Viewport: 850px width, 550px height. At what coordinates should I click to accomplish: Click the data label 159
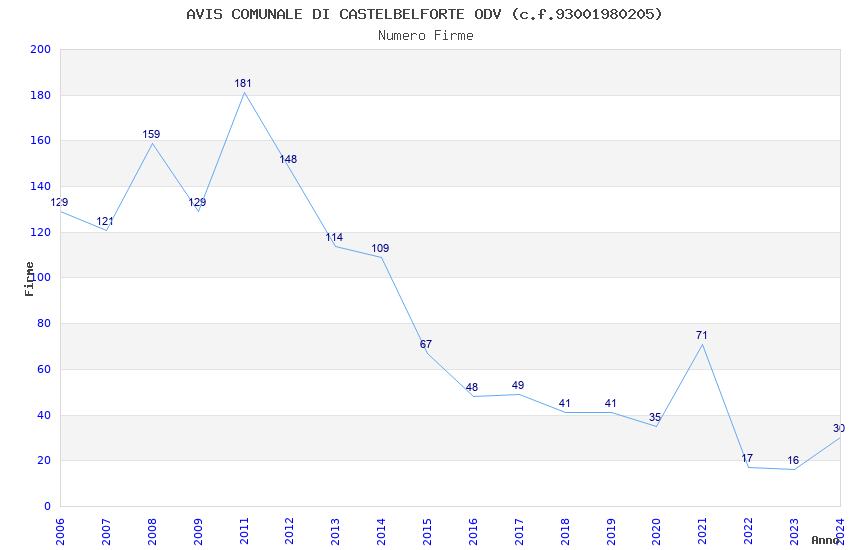[151, 134]
